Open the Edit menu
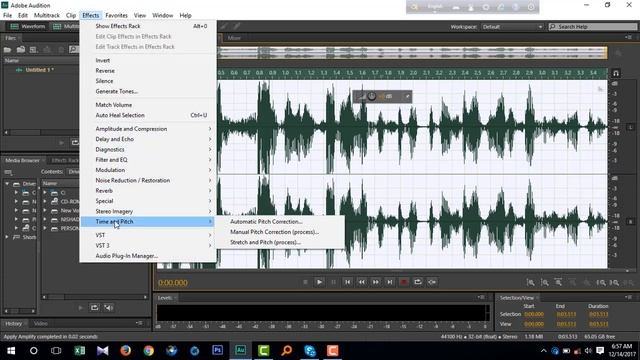This screenshot has width=640, height=360. point(23,15)
